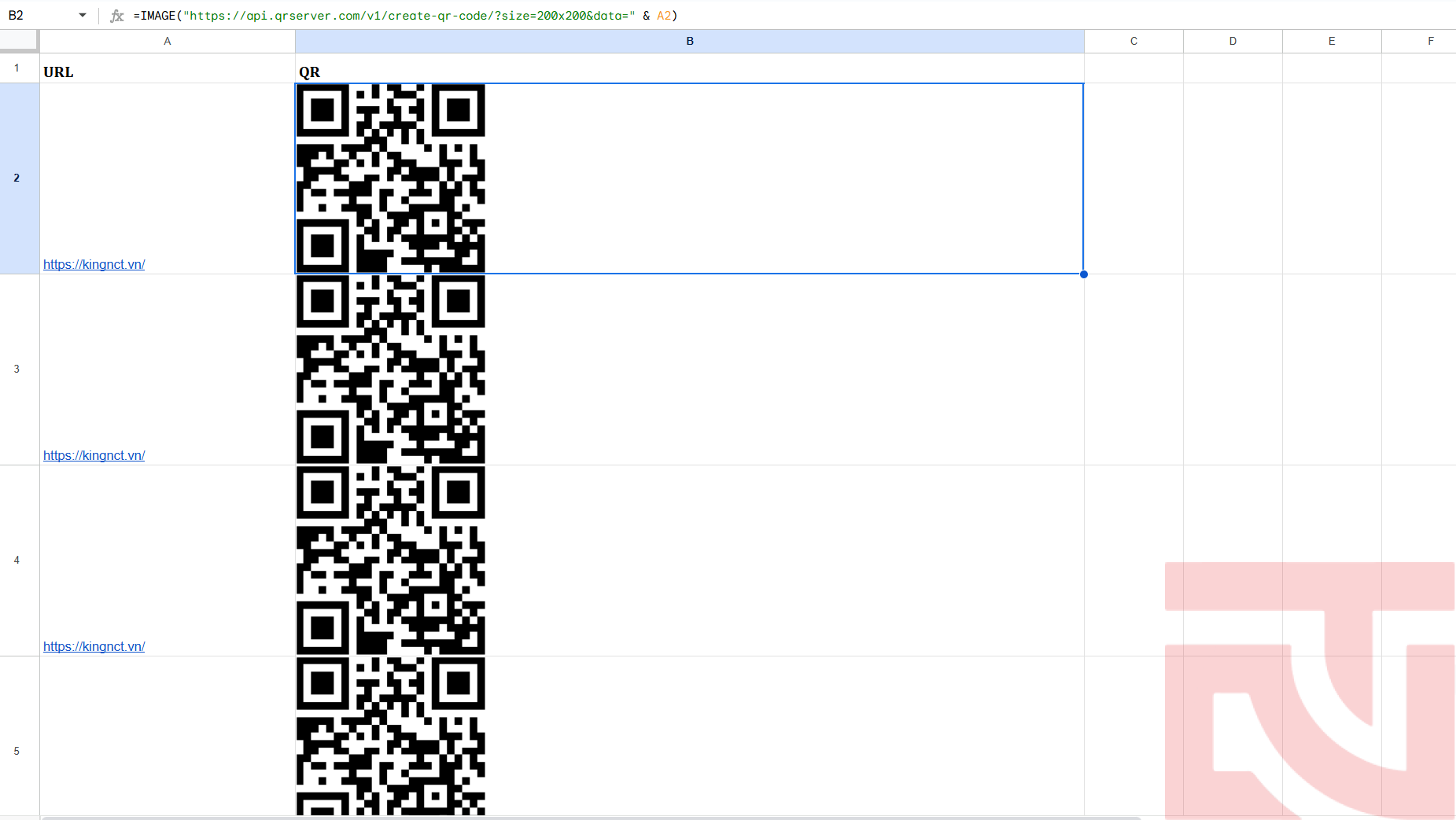Viewport: 1456px width, 820px height.
Task: Select empty cell C2
Action: (x=1133, y=178)
